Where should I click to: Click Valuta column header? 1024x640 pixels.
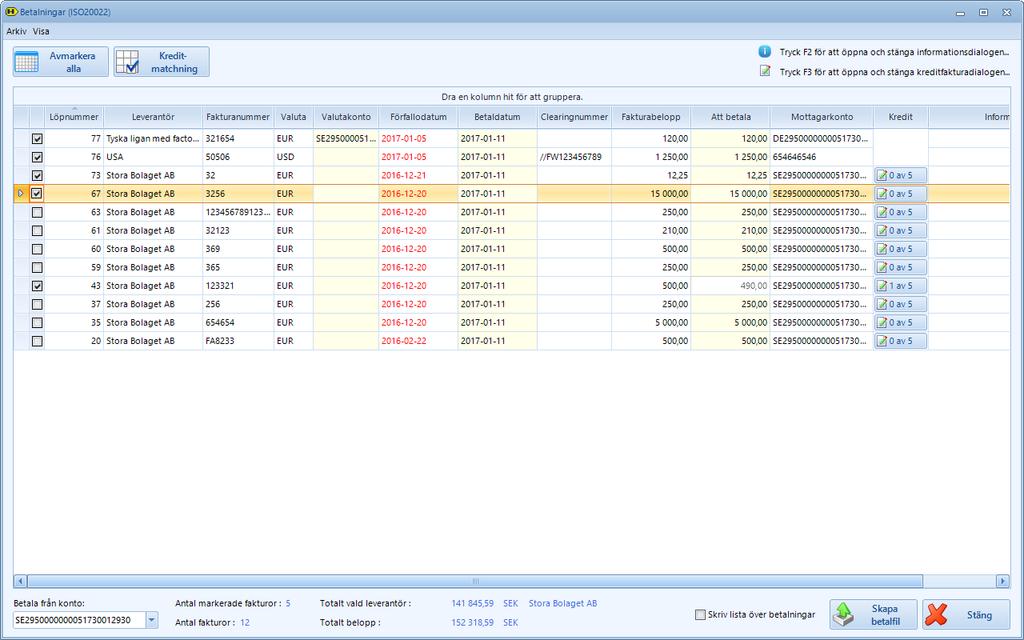point(293,117)
